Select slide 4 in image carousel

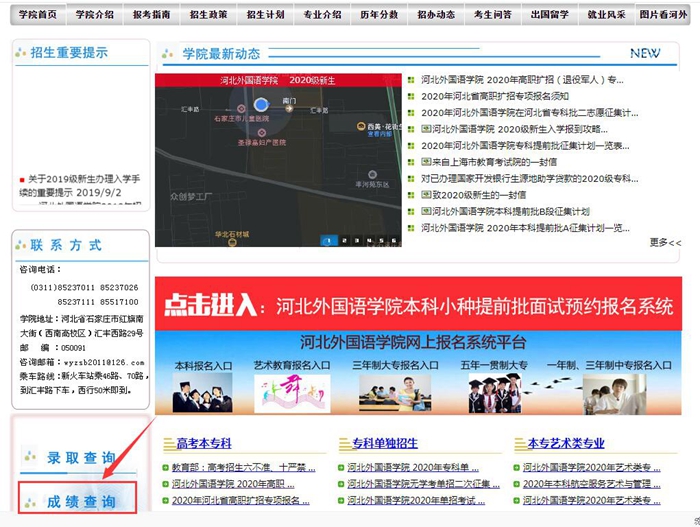(369, 241)
